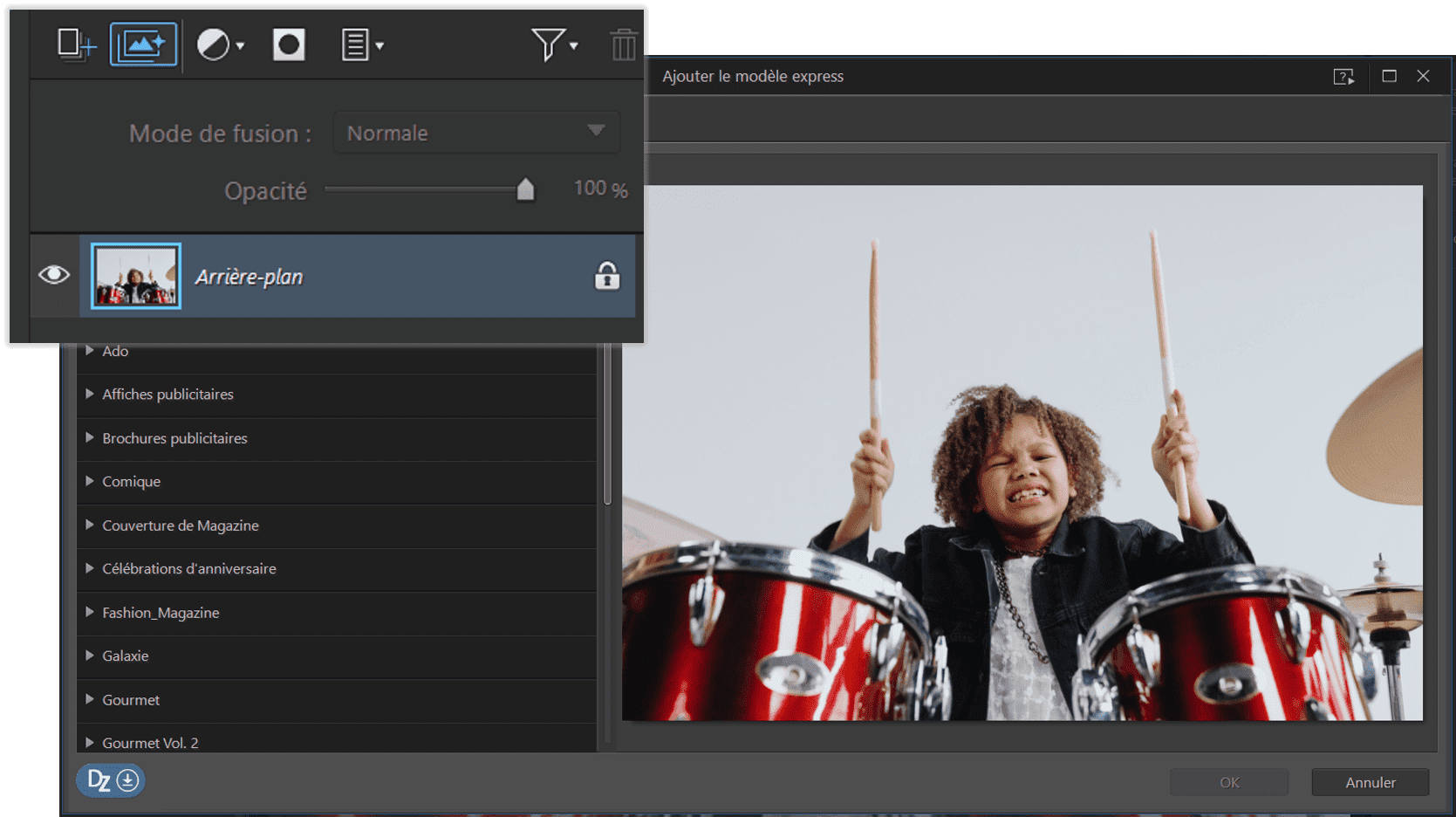Click the drummer preview image
This screenshot has height=817, width=1456.
1022,452
